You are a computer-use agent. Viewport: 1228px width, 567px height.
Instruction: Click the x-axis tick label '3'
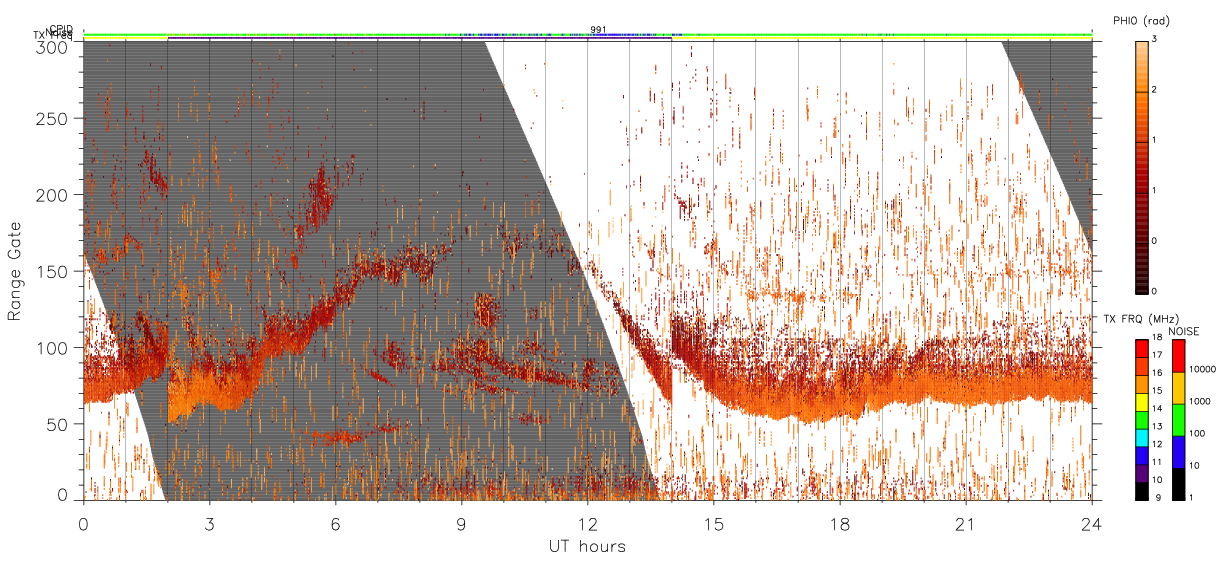[x=210, y=524]
